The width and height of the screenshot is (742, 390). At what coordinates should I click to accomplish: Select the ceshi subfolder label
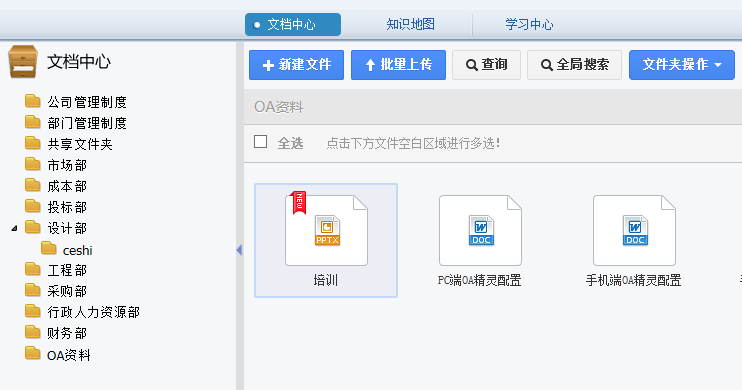coord(78,250)
